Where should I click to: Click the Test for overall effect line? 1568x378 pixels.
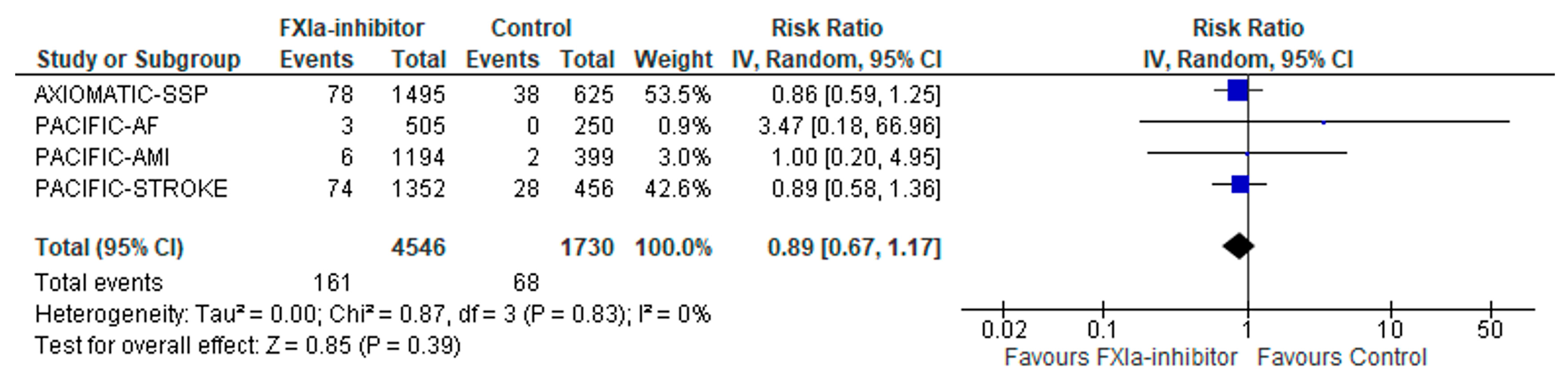(x=247, y=346)
